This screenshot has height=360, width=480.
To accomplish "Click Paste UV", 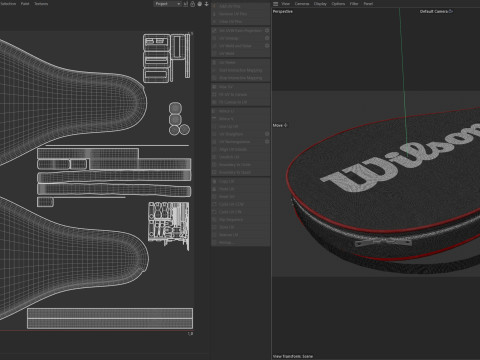I will pos(240,189).
